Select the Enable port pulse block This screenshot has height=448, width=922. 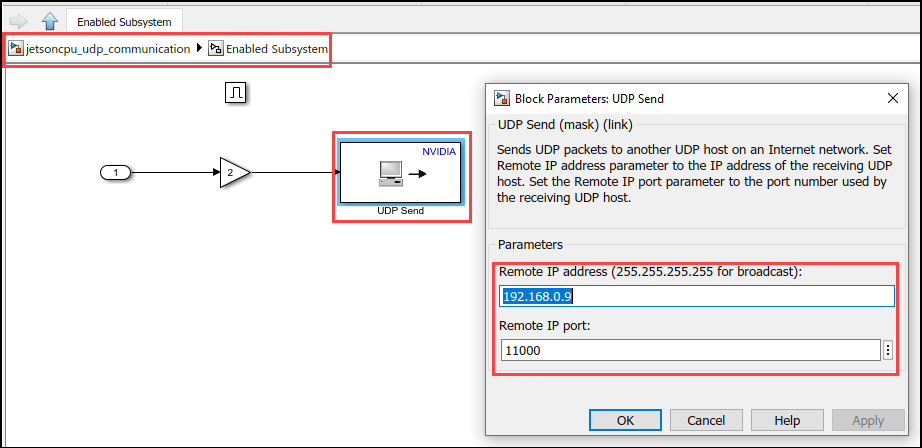[236, 93]
